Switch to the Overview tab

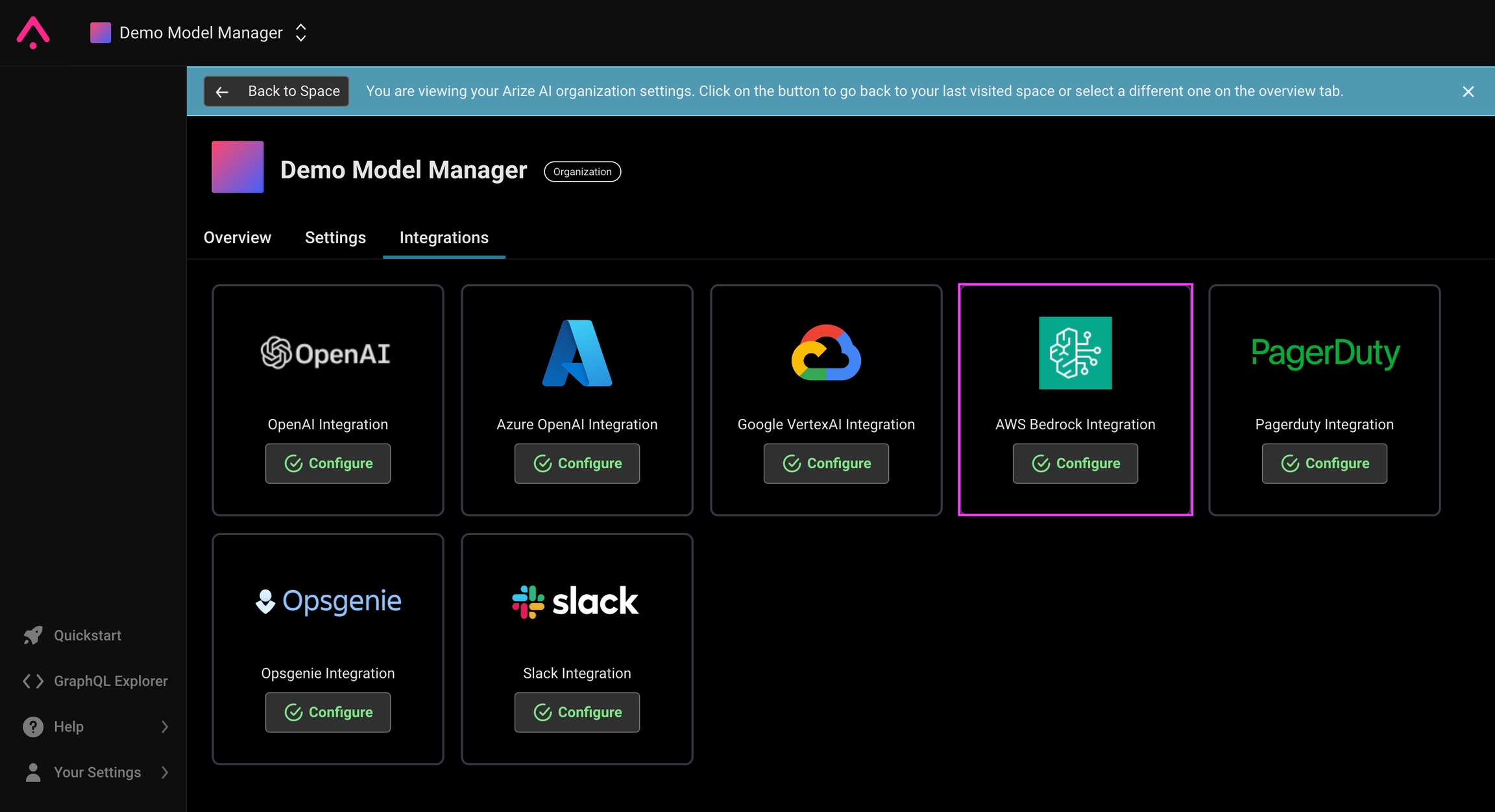point(237,237)
